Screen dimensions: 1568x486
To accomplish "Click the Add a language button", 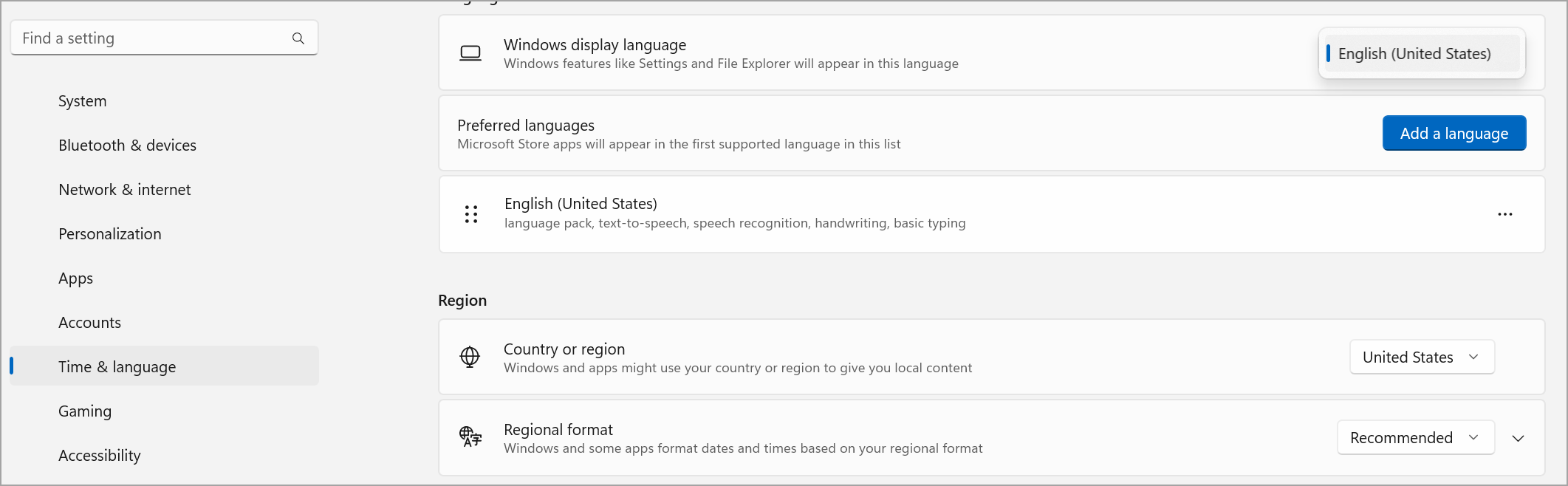I will click(1454, 133).
